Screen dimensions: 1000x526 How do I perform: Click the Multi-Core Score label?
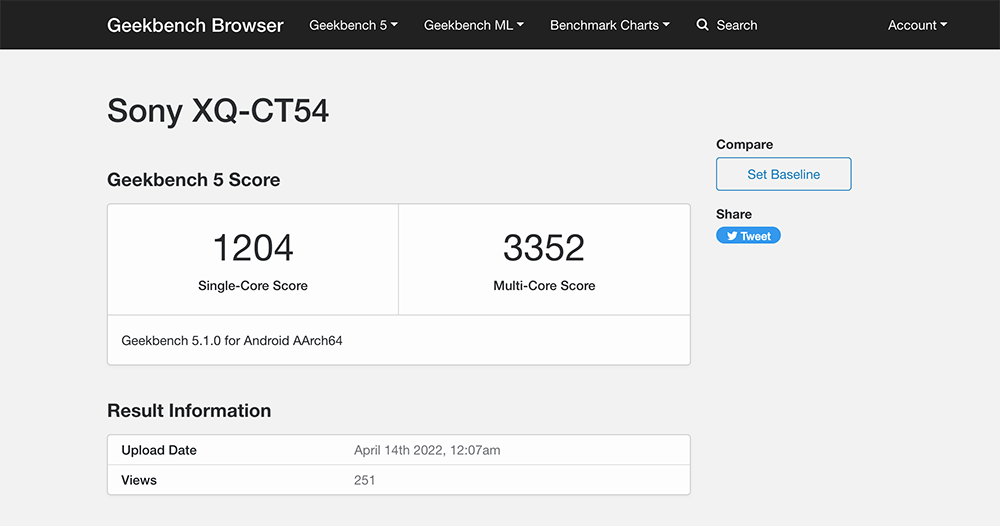(544, 286)
